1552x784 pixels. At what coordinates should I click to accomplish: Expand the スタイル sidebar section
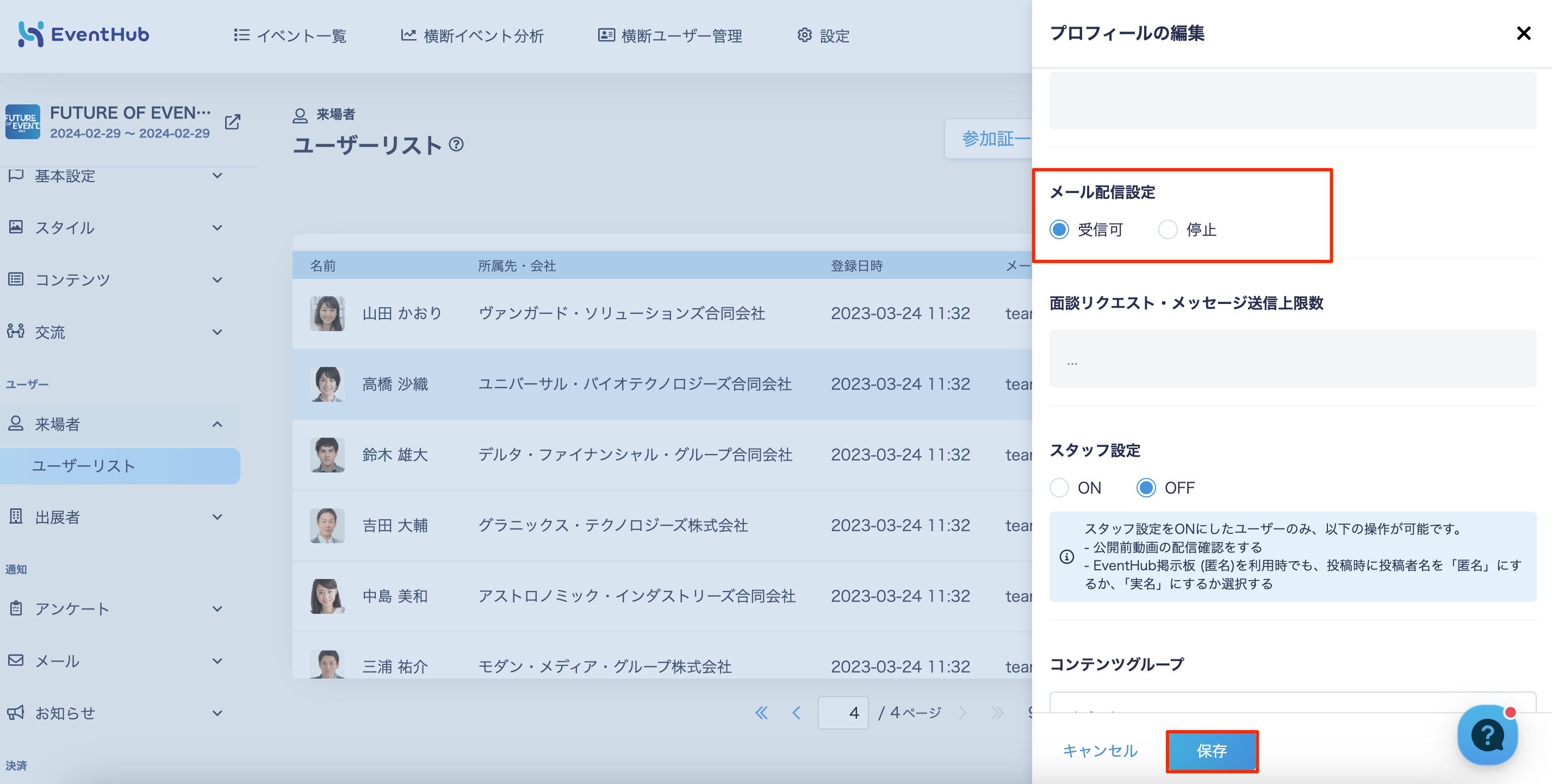point(116,228)
